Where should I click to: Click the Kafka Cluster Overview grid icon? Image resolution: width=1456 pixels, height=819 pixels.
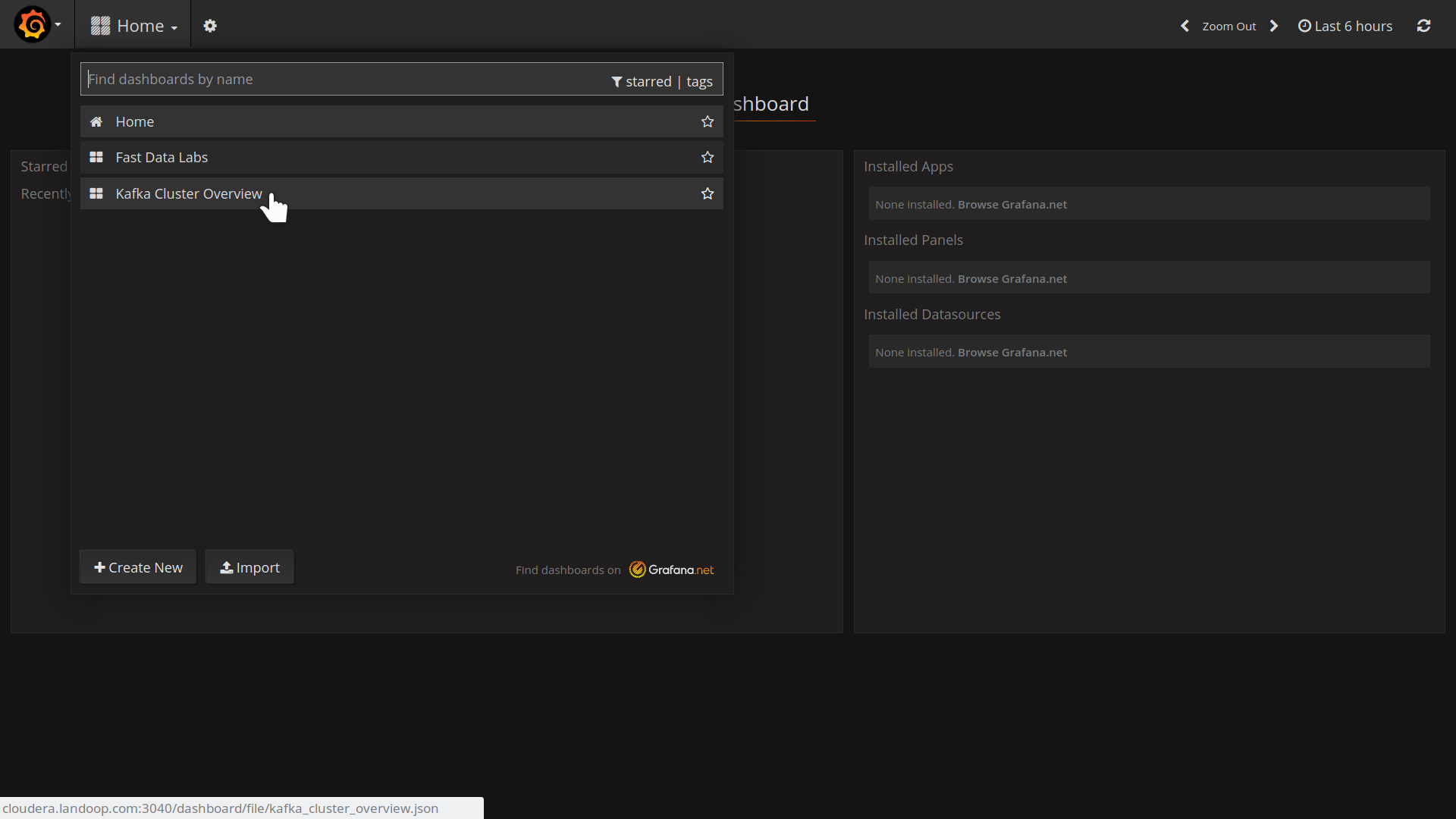tap(96, 193)
